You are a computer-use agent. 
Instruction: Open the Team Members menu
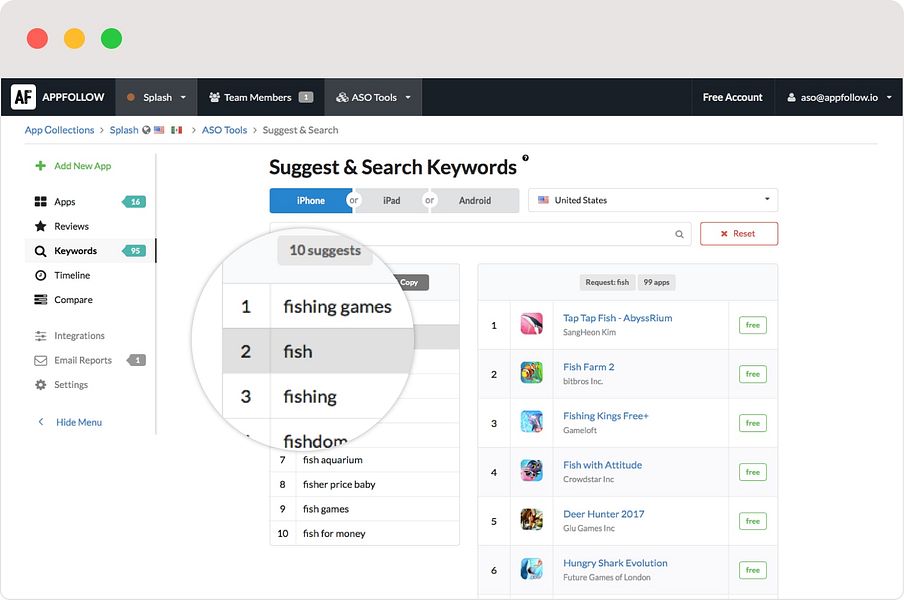[259, 96]
